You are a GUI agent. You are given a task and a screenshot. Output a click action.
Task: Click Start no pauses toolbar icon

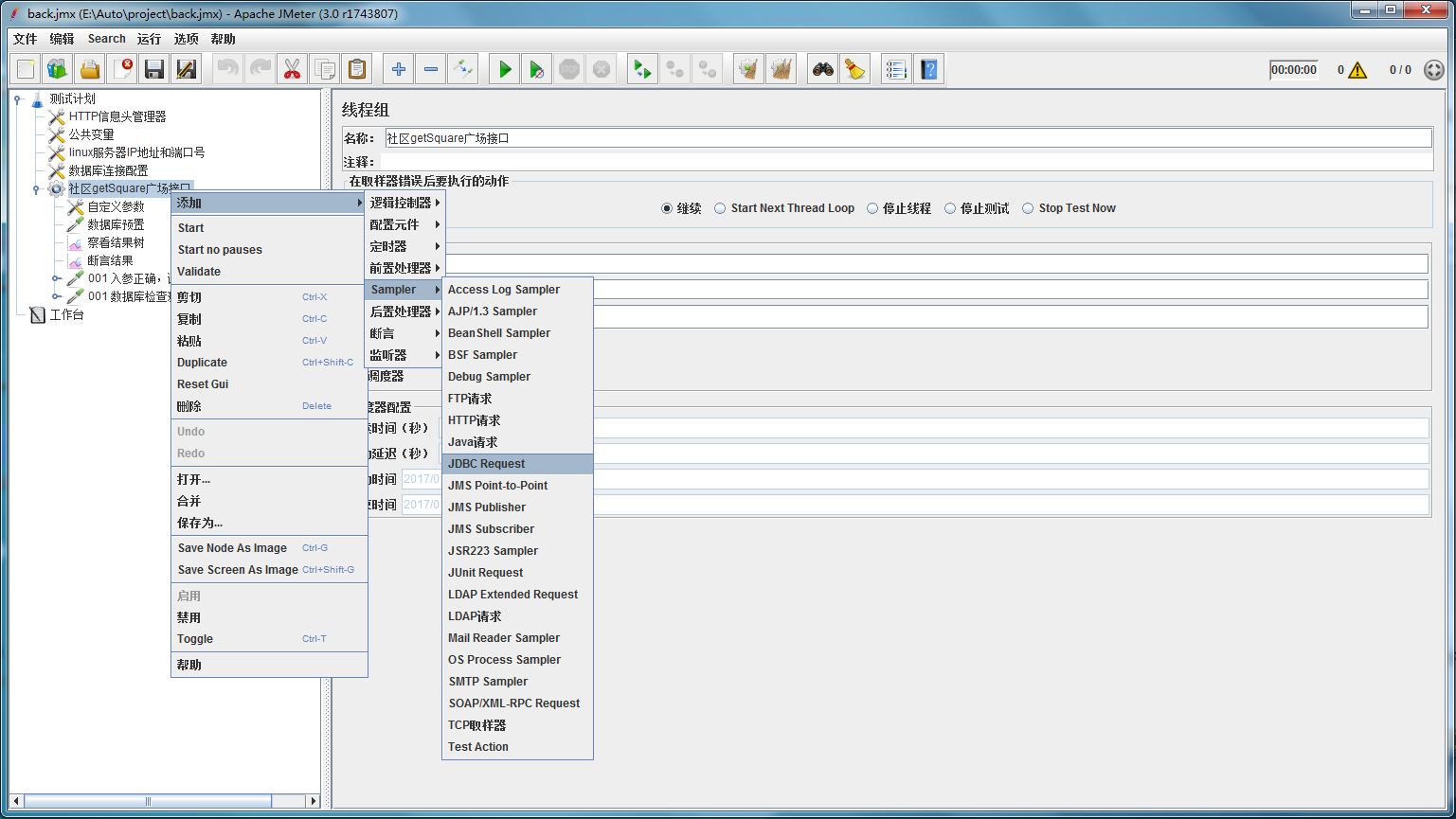coord(537,69)
